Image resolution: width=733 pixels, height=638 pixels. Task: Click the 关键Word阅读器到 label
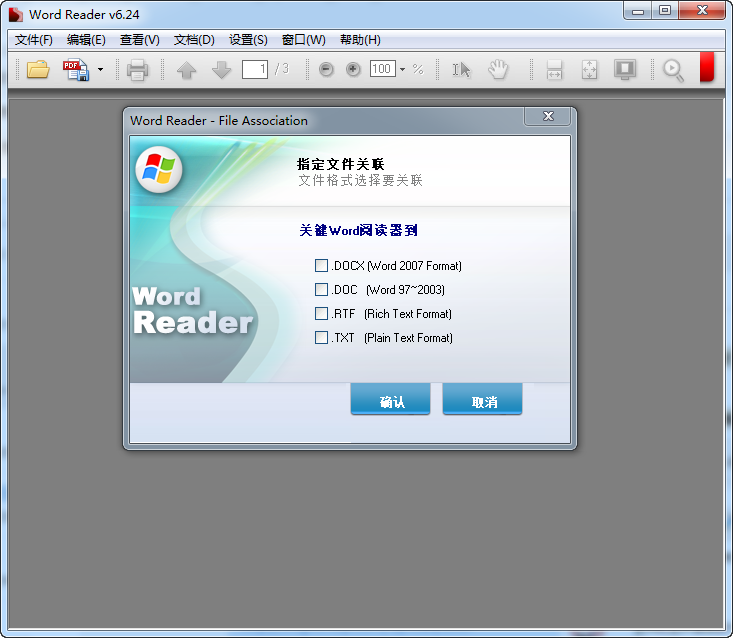point(358,230)
